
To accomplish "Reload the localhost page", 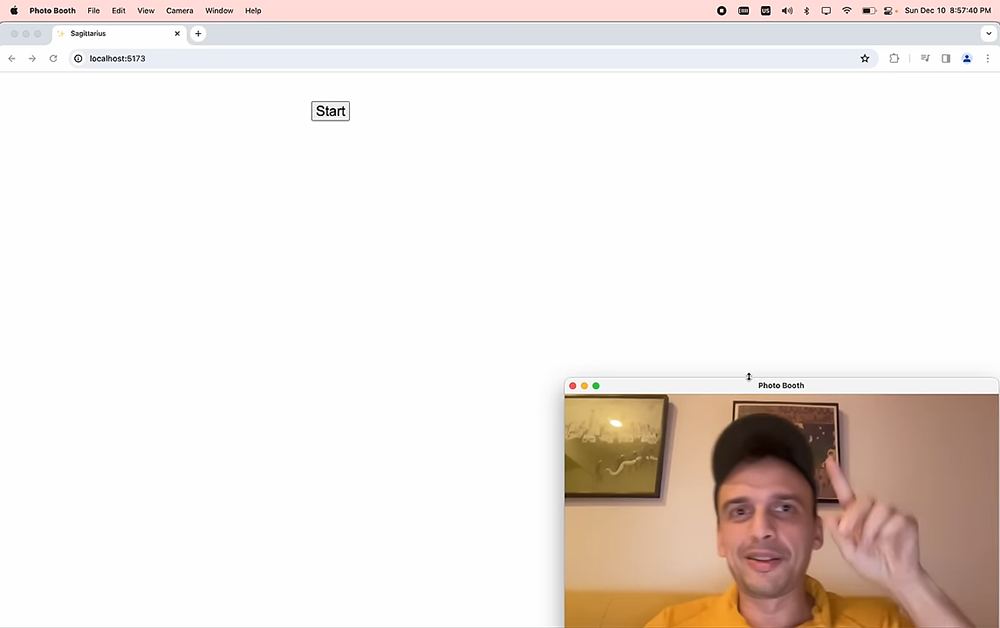I will click(x=53, y=59).
